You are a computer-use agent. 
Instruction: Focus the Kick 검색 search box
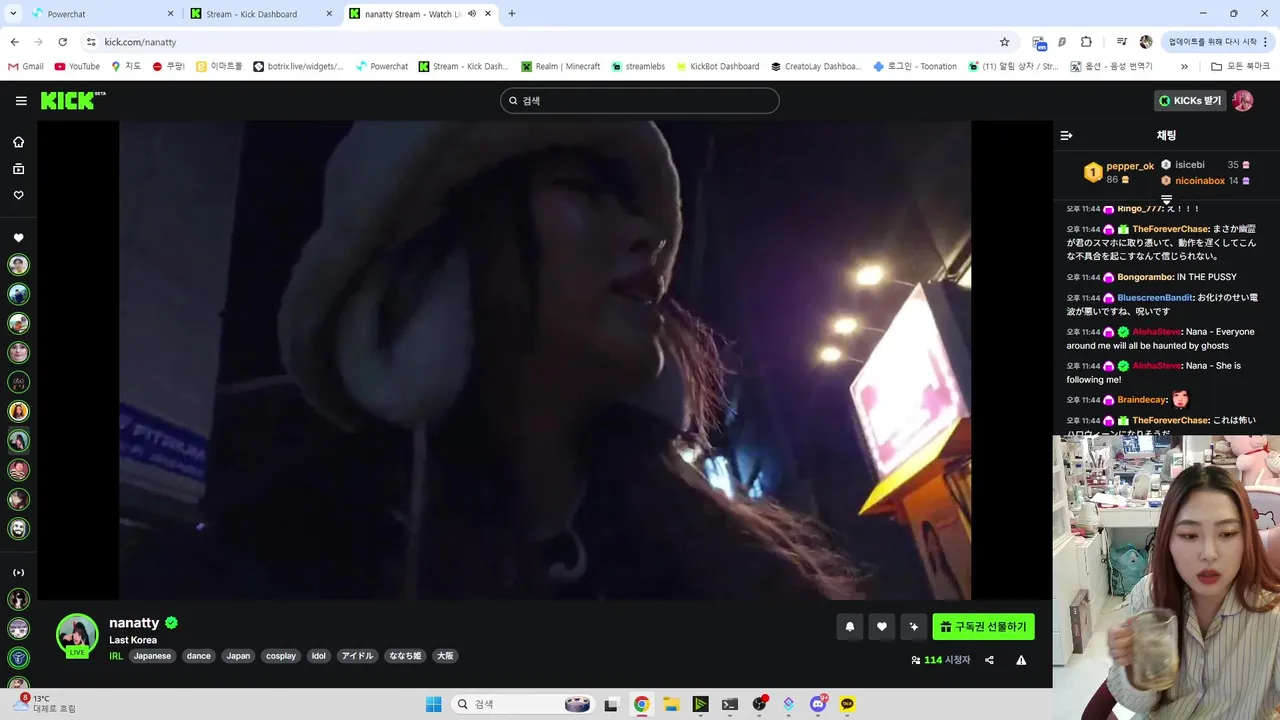click(640, 101)
